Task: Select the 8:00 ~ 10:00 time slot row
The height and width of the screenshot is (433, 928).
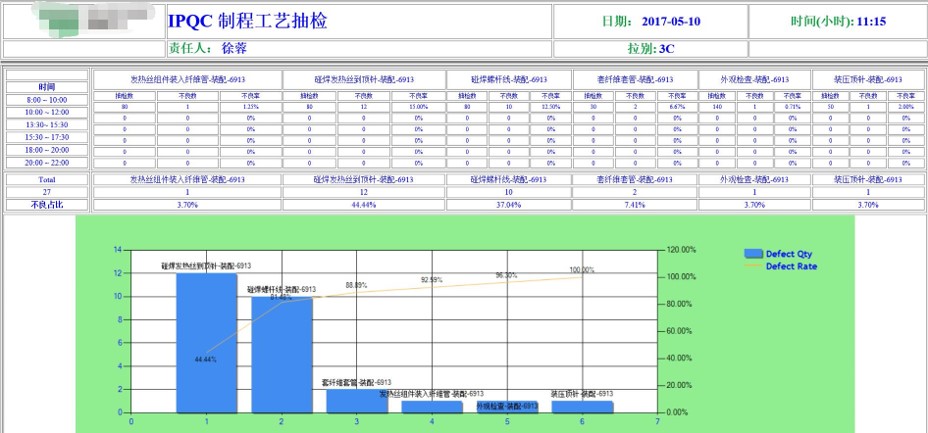Action: click(47, 100)
